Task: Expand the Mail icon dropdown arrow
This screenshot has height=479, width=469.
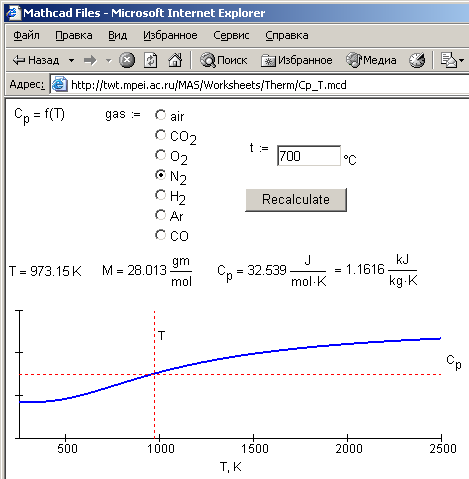Action: tap(461, 61)
